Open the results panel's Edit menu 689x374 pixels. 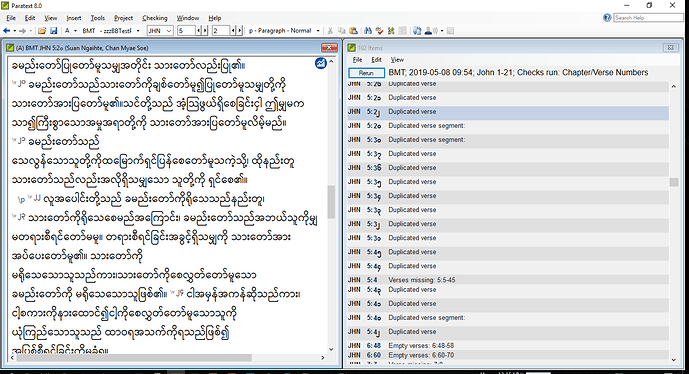pos(377,60)
